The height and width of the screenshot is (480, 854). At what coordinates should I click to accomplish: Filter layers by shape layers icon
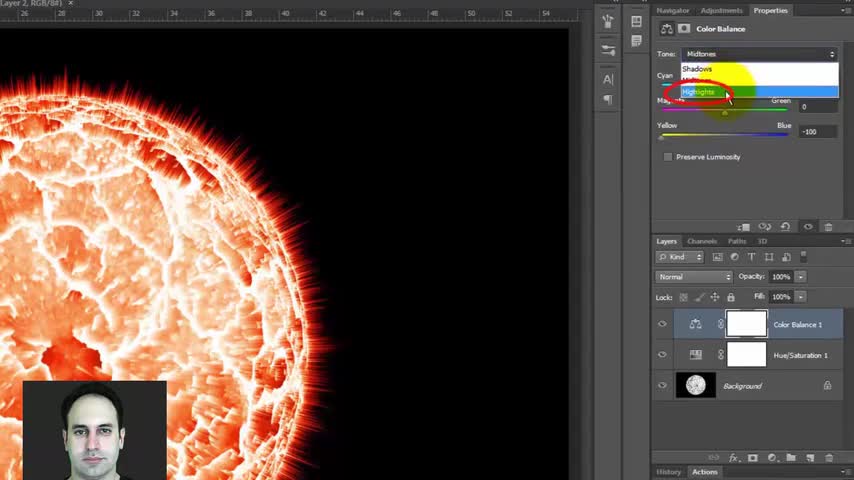[768, 257]
